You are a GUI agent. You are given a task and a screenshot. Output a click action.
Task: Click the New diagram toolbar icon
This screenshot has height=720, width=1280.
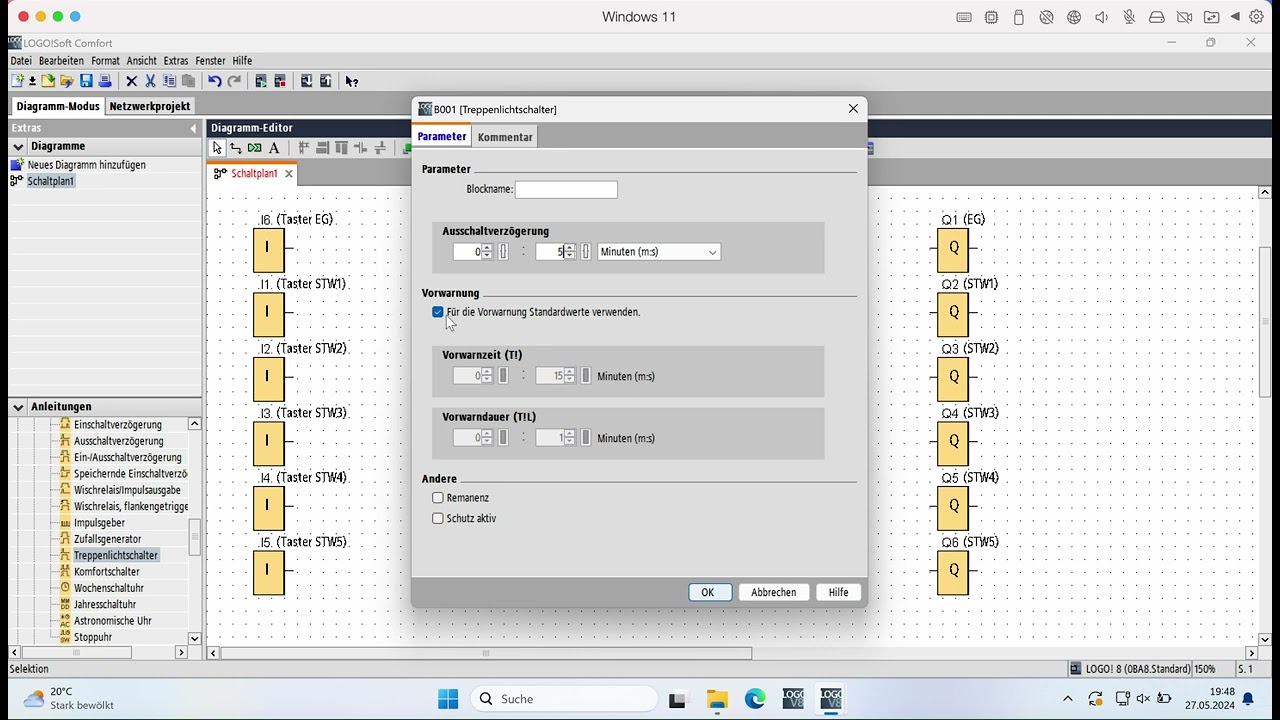(18, 81)
